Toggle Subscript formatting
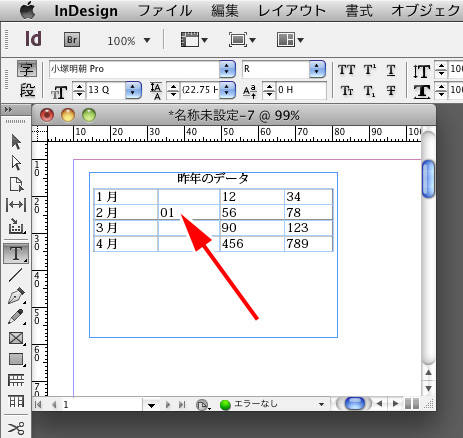The image size is (463, 438). [369, 91]
